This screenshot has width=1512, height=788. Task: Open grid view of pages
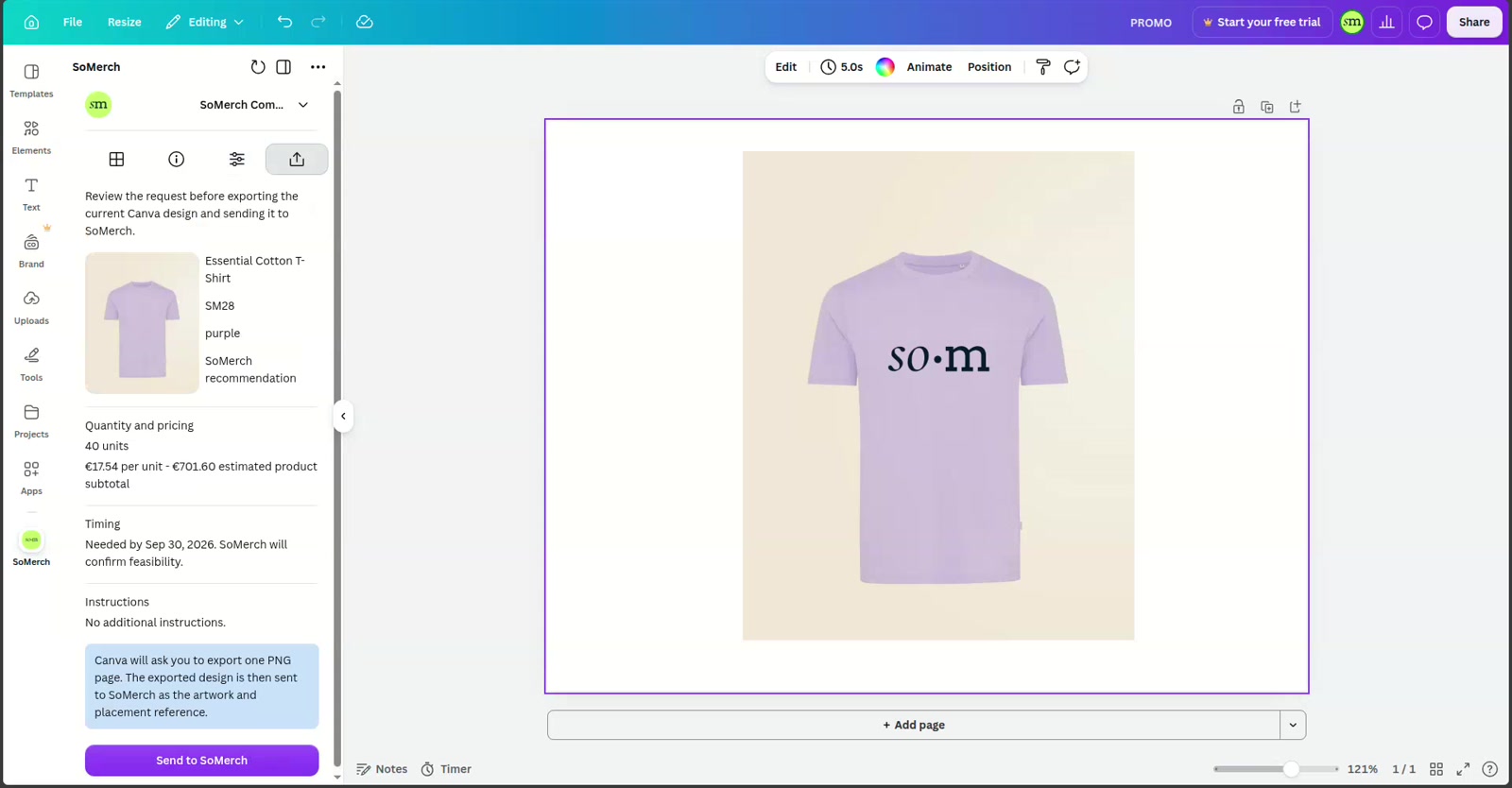point(1436,769)
